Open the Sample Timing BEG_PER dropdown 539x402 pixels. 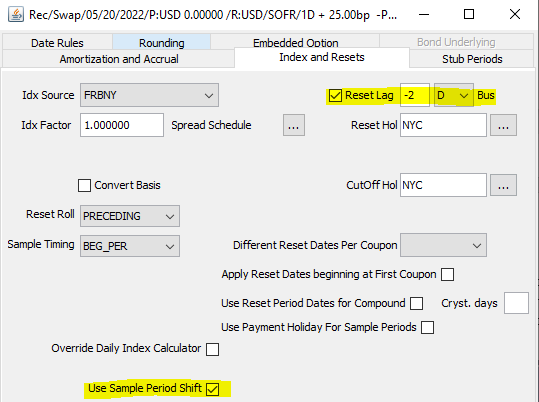[x=130, y=246]
